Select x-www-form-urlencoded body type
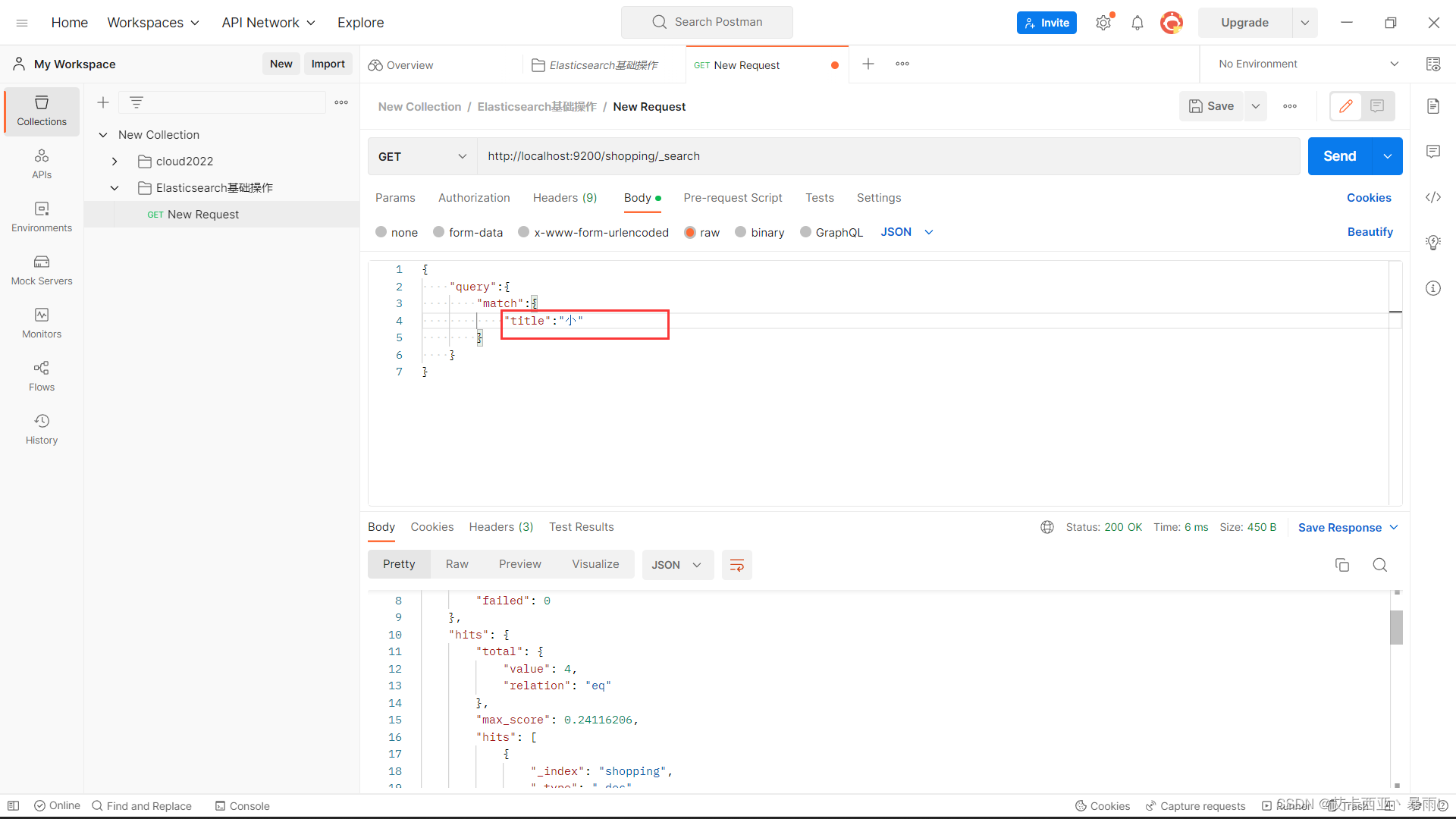This screenshot has height=819, width=1456. (x=524, y=232)
